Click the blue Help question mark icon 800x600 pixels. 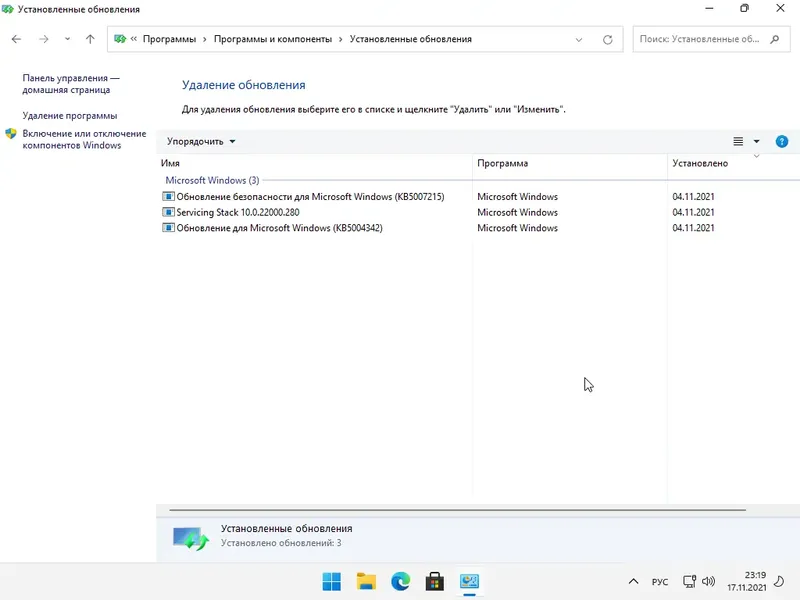click(782, 141)
